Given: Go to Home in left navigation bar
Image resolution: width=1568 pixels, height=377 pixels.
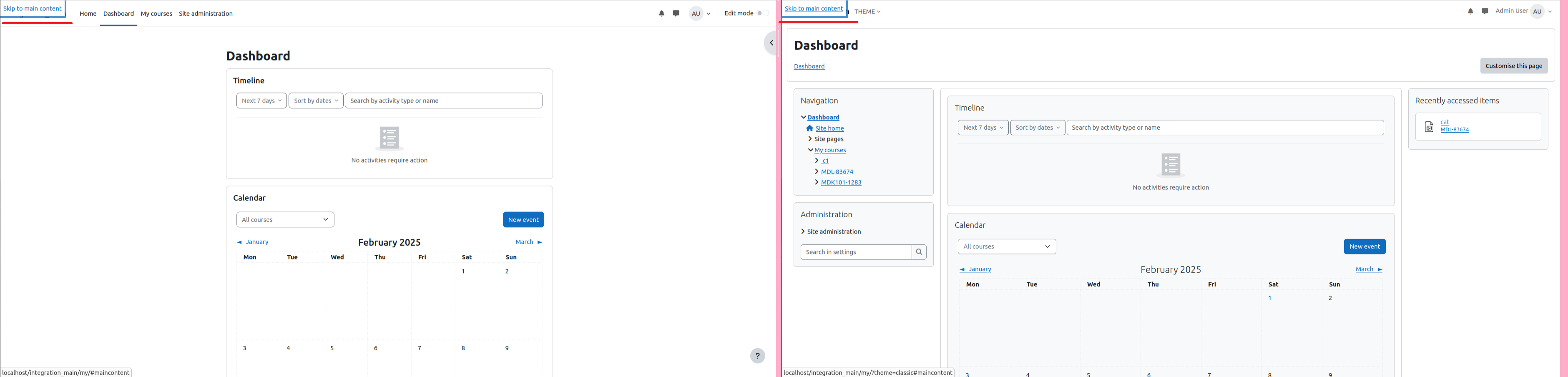Looking at the screenshot, I should [x=88, y=13].
